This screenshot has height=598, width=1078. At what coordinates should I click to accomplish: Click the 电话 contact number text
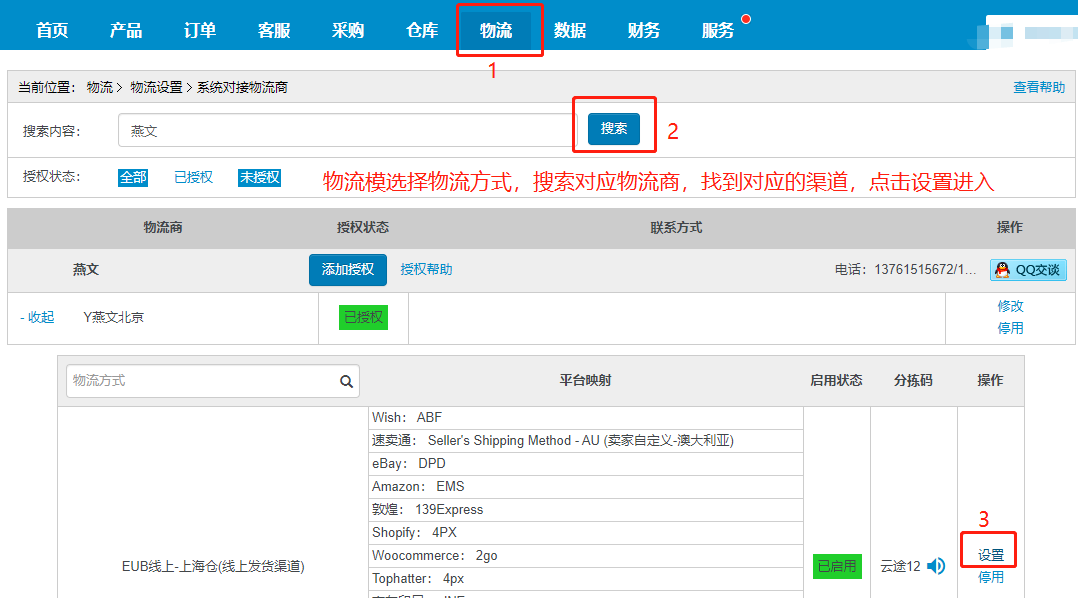(x=905, y=269)
